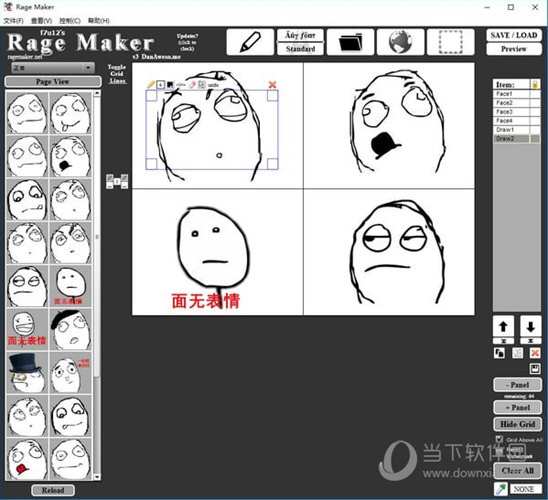This screenshot has width=548, height=500.
Task: Select the eyedropper color picker icon
Action: [501, 489]
